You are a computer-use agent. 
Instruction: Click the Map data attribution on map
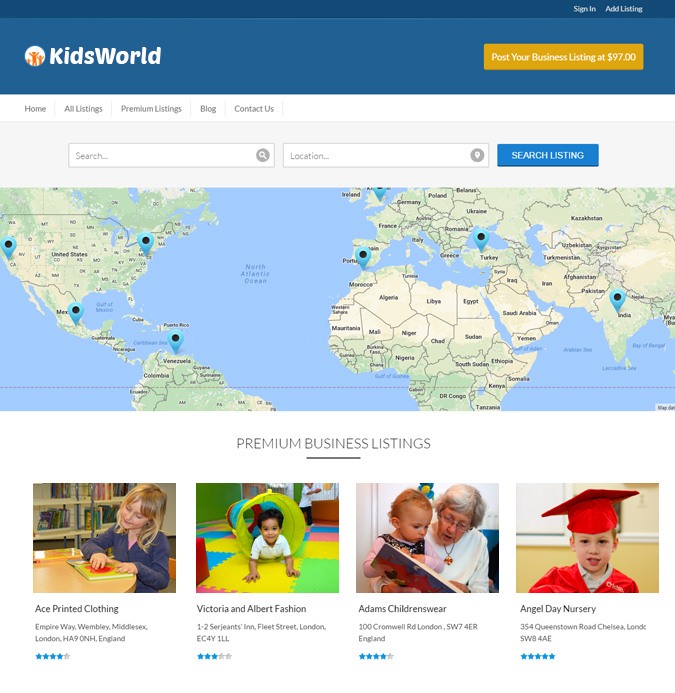tap(665, 407)
